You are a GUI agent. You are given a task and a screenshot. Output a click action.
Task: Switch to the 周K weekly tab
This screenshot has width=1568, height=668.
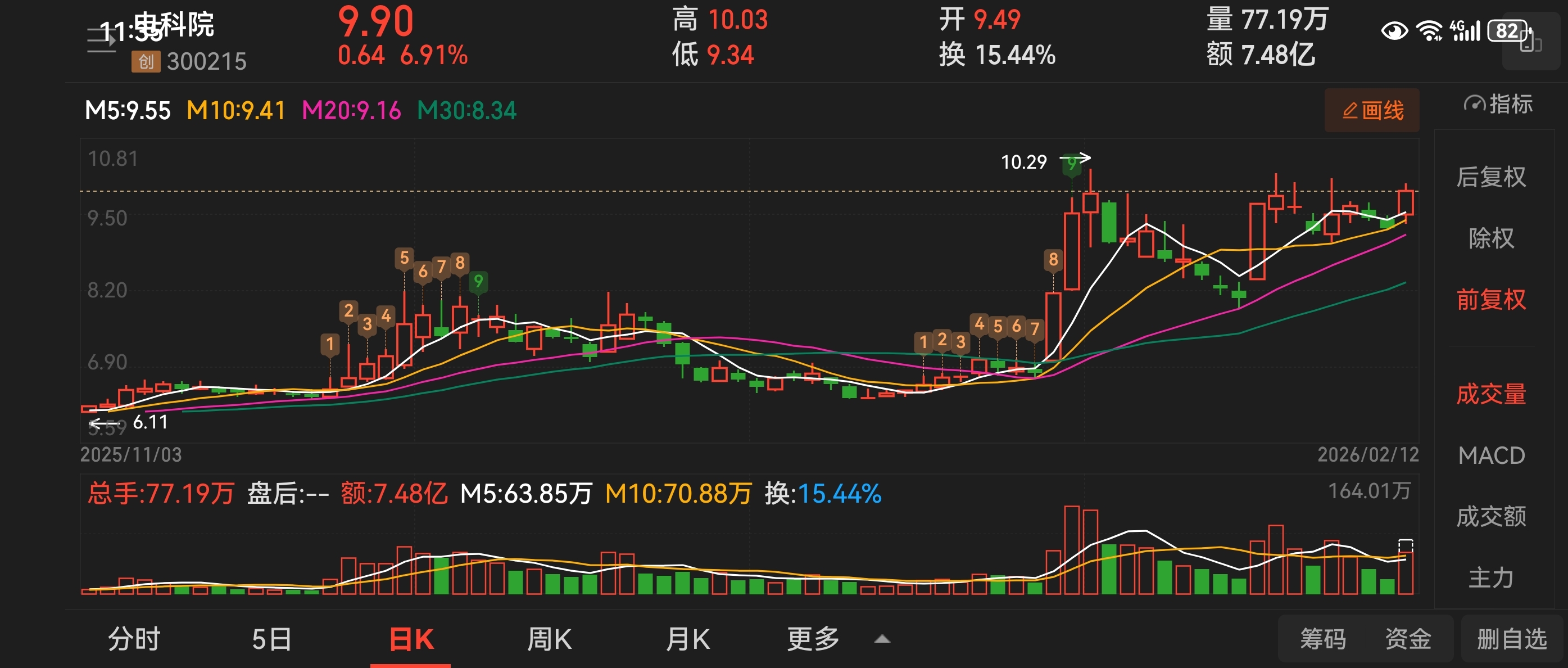point(549,639)
